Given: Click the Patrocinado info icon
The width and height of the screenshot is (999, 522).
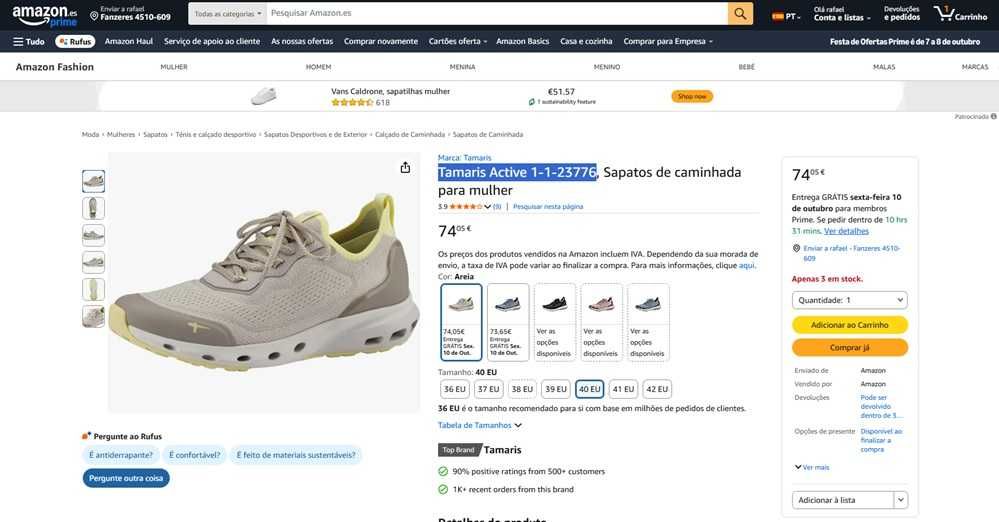Looking at the screenshot, I should click(x=993, y=117).
